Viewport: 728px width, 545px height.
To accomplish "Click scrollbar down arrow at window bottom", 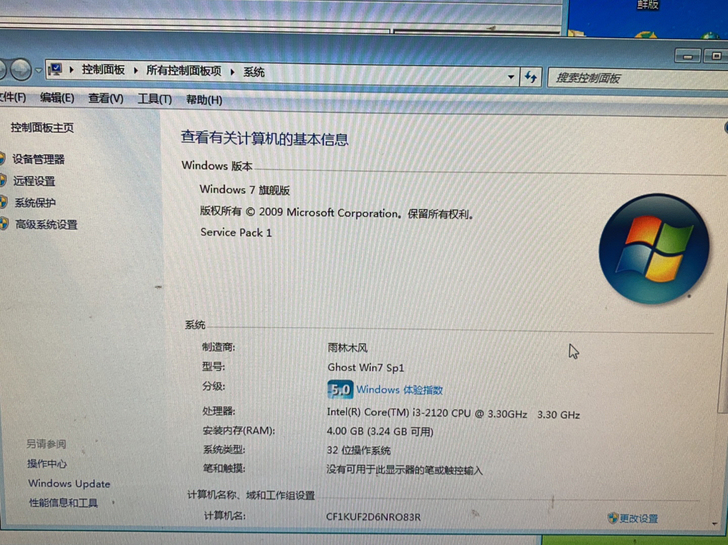I will [x=715, y=523].
